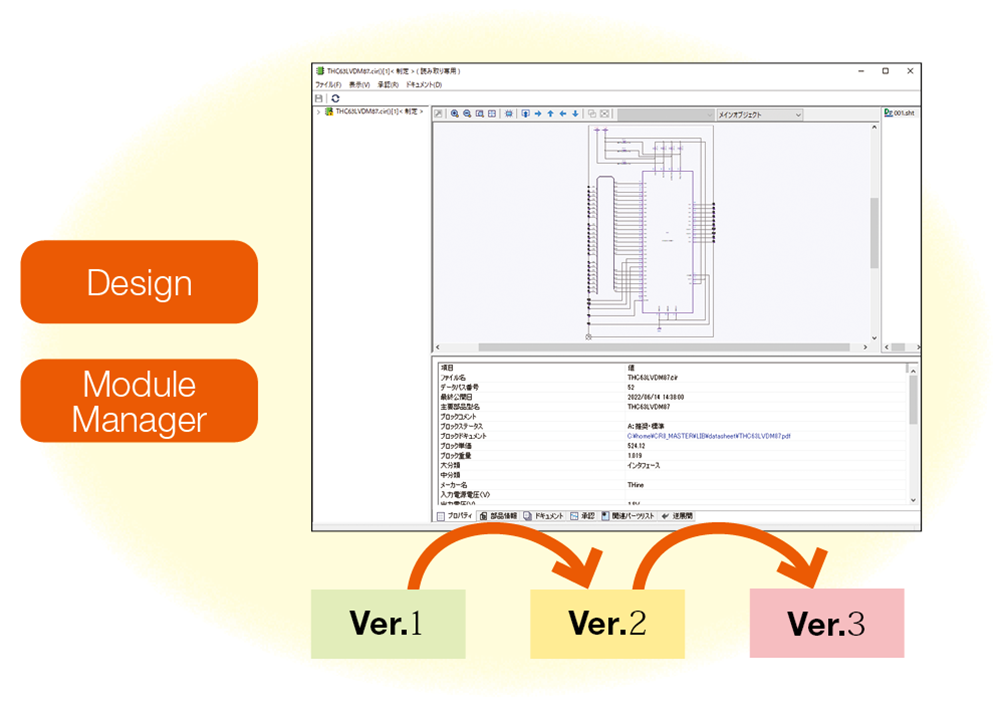Viewport: 1000px width, 702px height.
Task: Click the zoom in magnifier icon
Action: (455, 114)
